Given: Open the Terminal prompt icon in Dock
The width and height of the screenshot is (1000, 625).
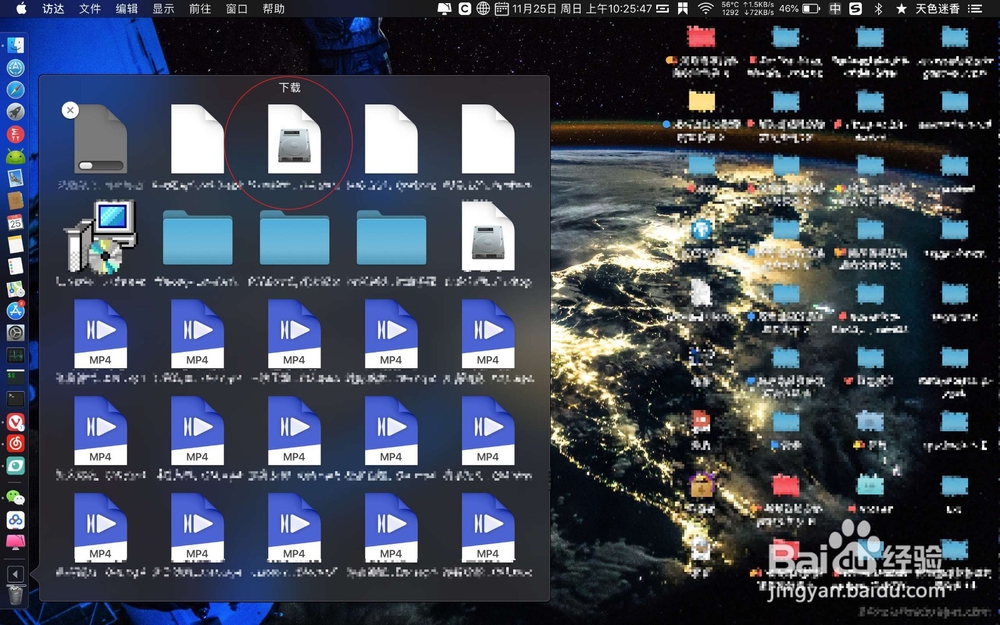Looking at the screenshot, I should coord(15,399).
